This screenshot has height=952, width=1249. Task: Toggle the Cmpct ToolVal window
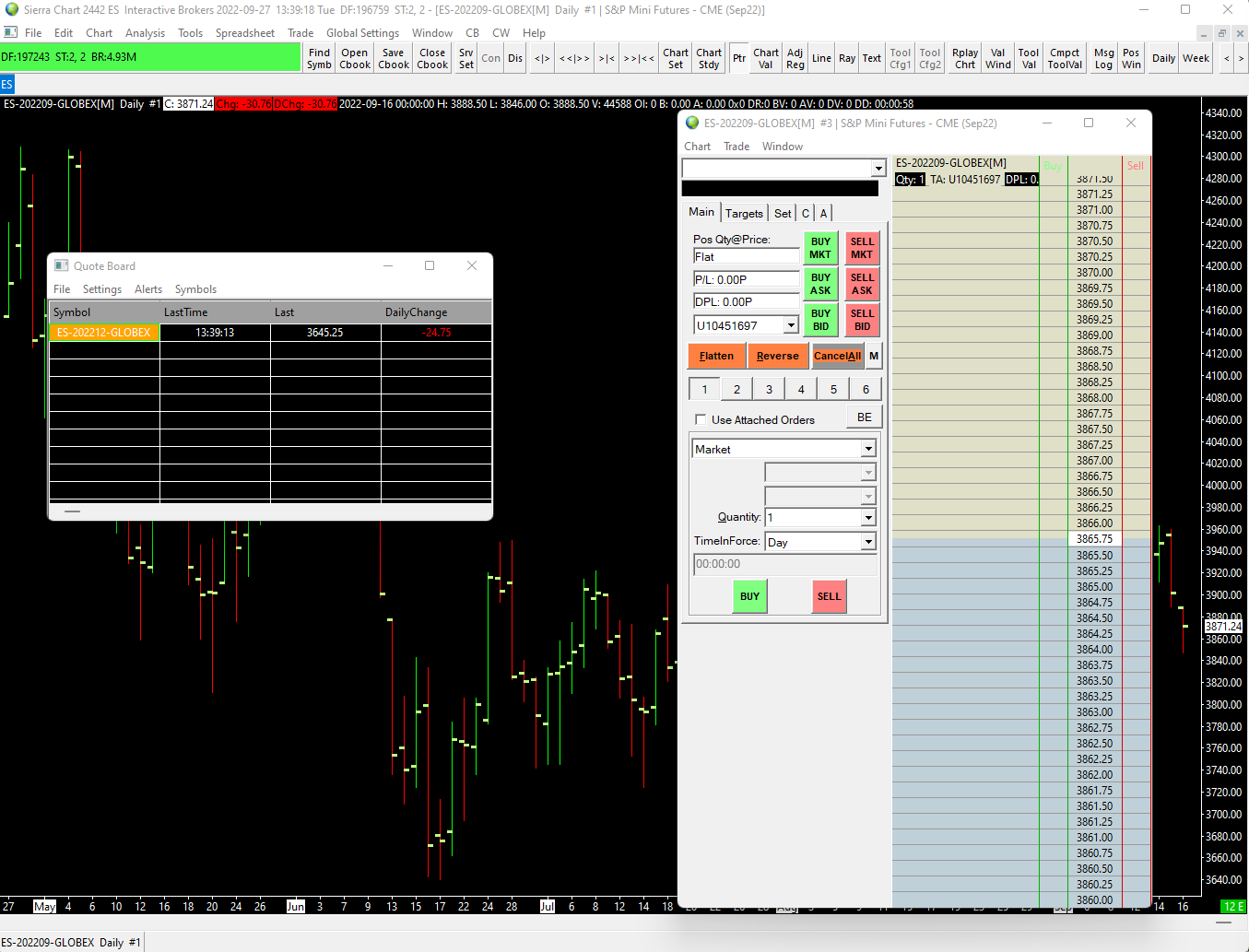pos(1065,58)
